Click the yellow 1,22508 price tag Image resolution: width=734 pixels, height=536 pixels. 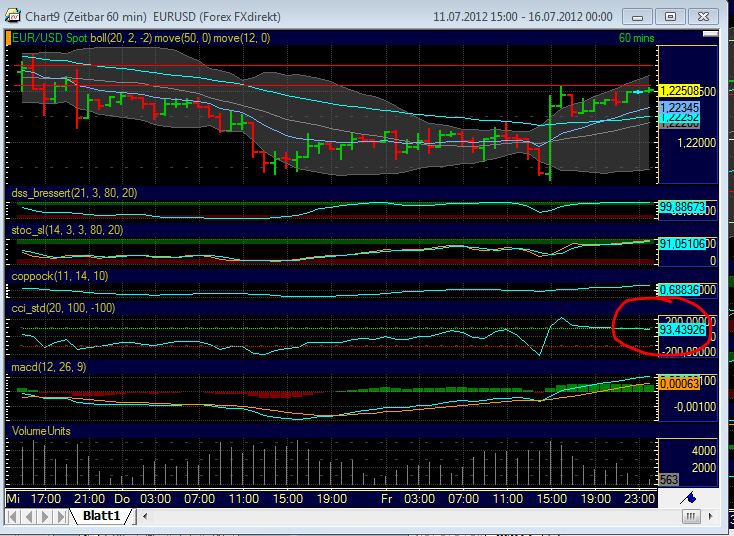[x=679, y=90]
